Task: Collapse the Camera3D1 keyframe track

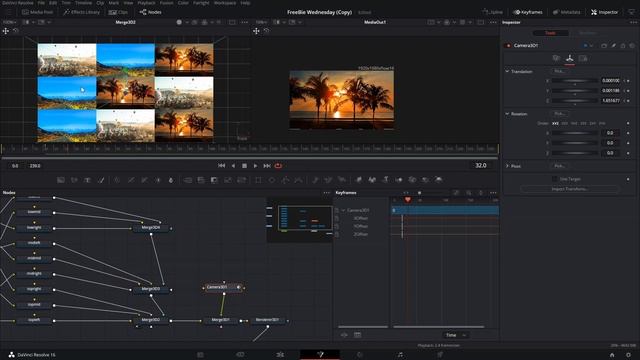Action: tap(343, 210)
